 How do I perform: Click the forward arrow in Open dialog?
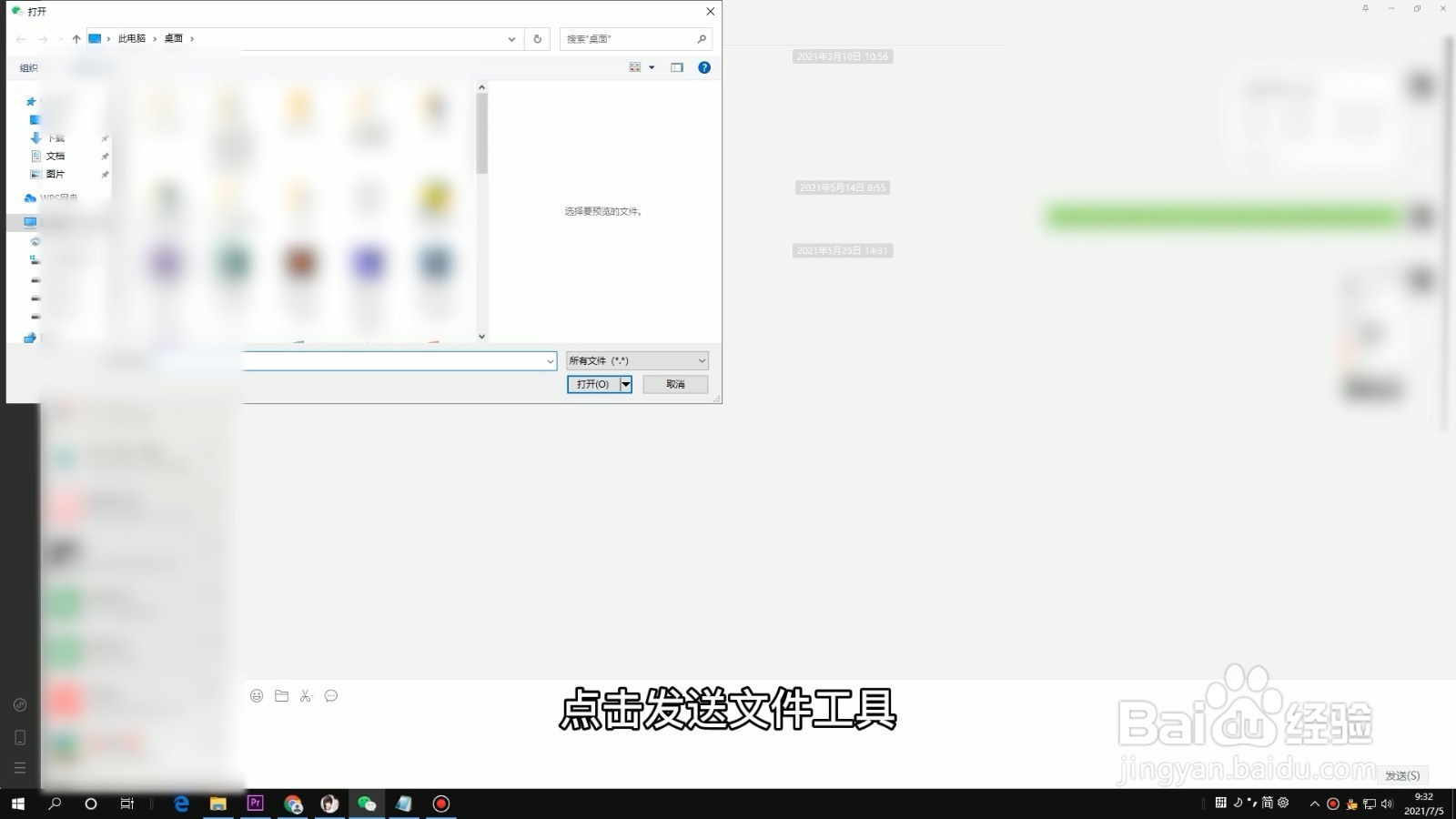(x=43, y=39)
